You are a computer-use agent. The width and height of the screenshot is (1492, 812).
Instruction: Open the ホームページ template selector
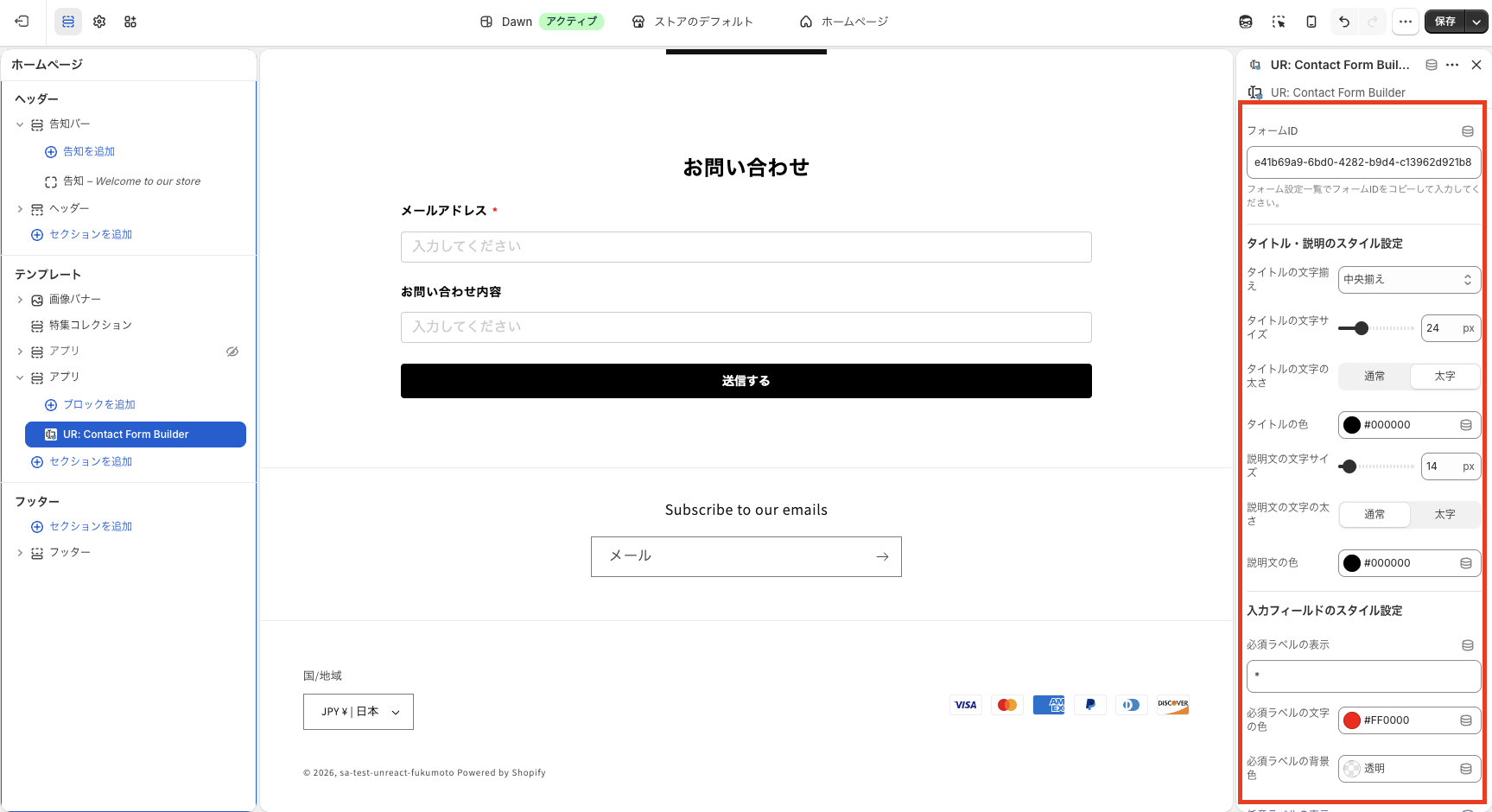pos(844,22)
